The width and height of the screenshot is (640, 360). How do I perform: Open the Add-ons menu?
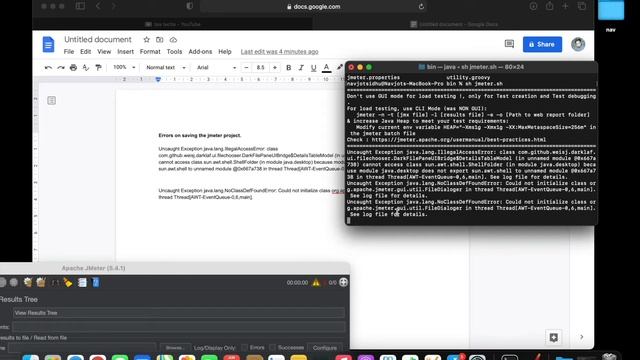click(x=200, y=52)
